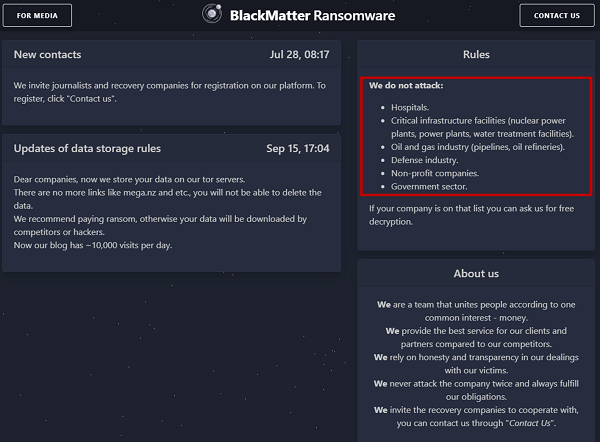Select the Rules panel heading
This screenshot has width=600, height=442.
point(476,54)
